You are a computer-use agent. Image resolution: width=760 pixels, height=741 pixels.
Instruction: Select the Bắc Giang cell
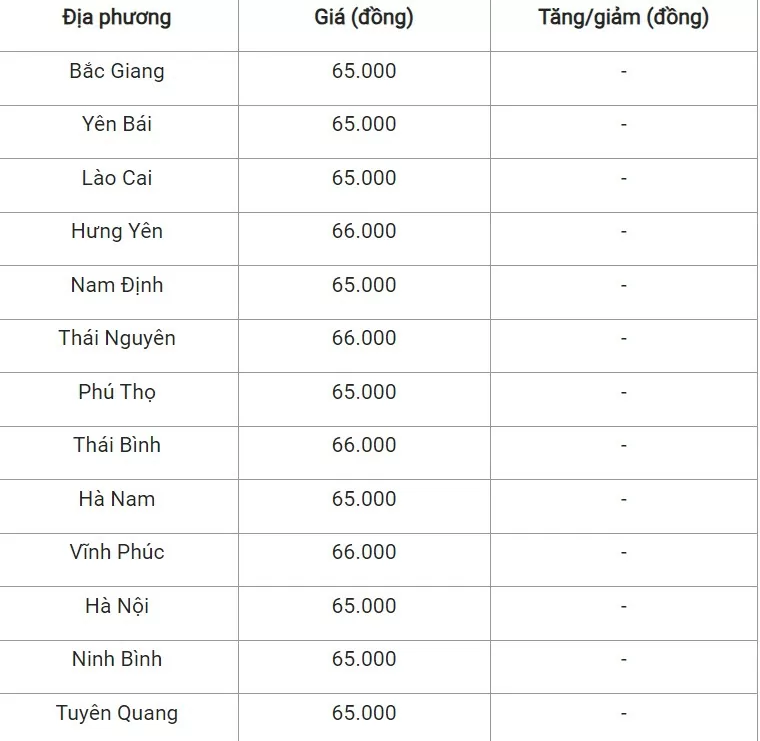[x=117, y=71]
